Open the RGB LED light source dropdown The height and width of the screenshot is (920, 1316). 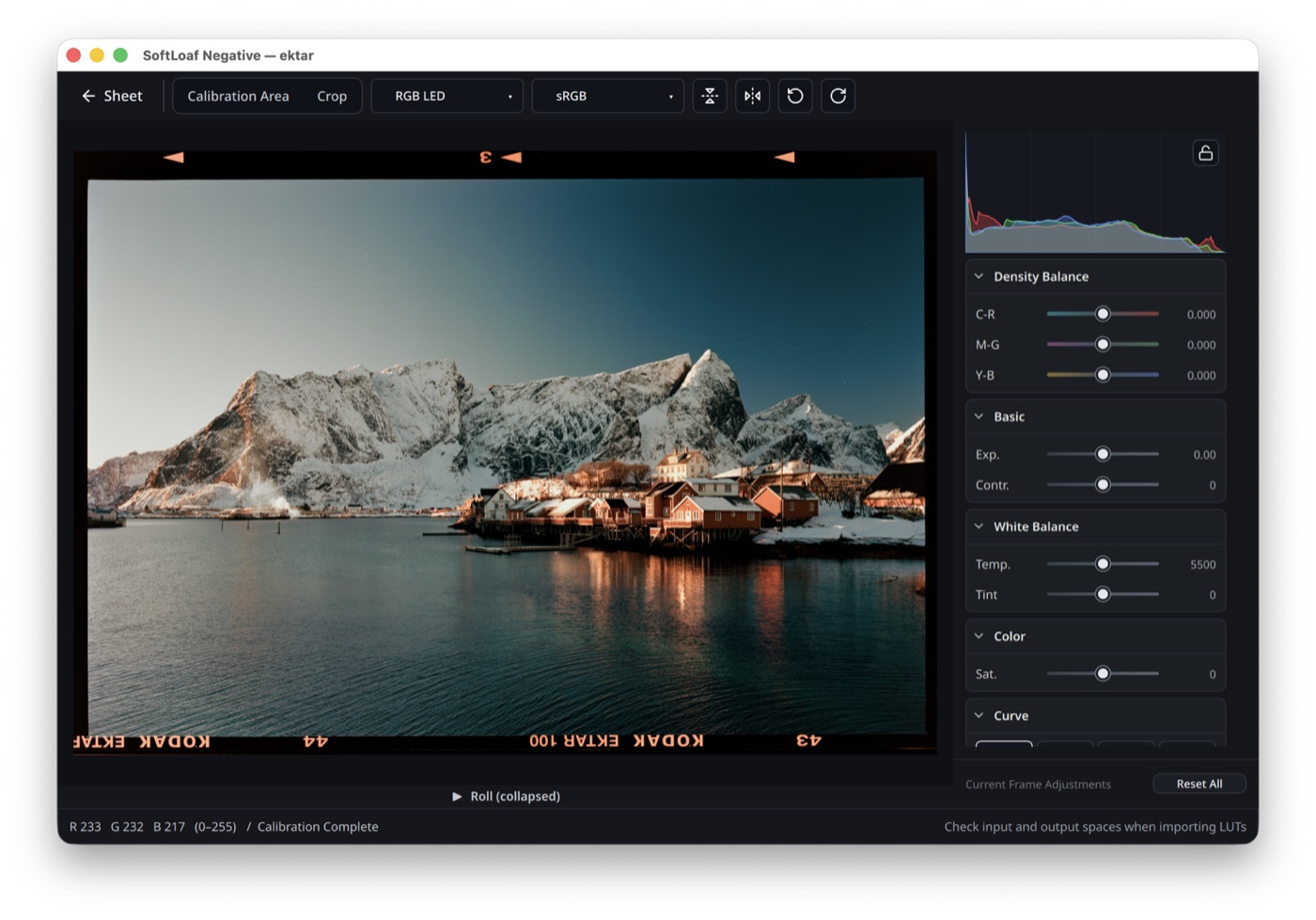click(447, 96)
